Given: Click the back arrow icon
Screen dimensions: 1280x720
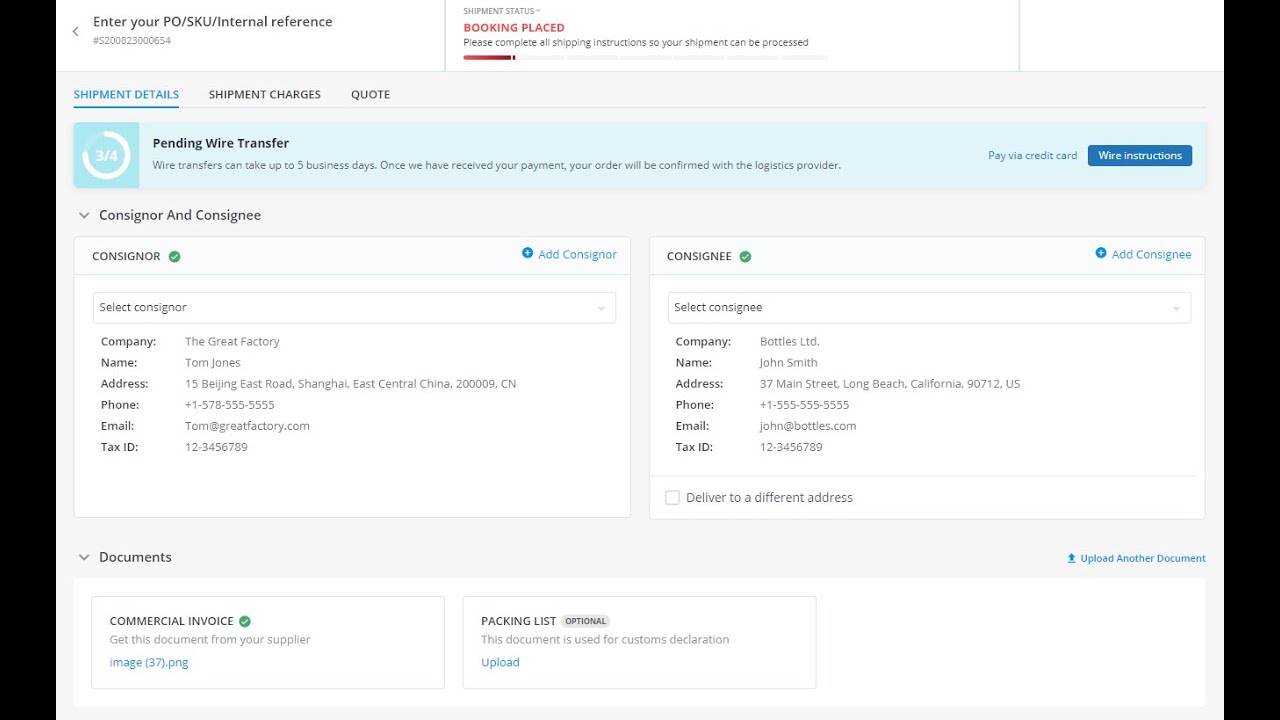Looking at the screenshot, I should (76, 32).
